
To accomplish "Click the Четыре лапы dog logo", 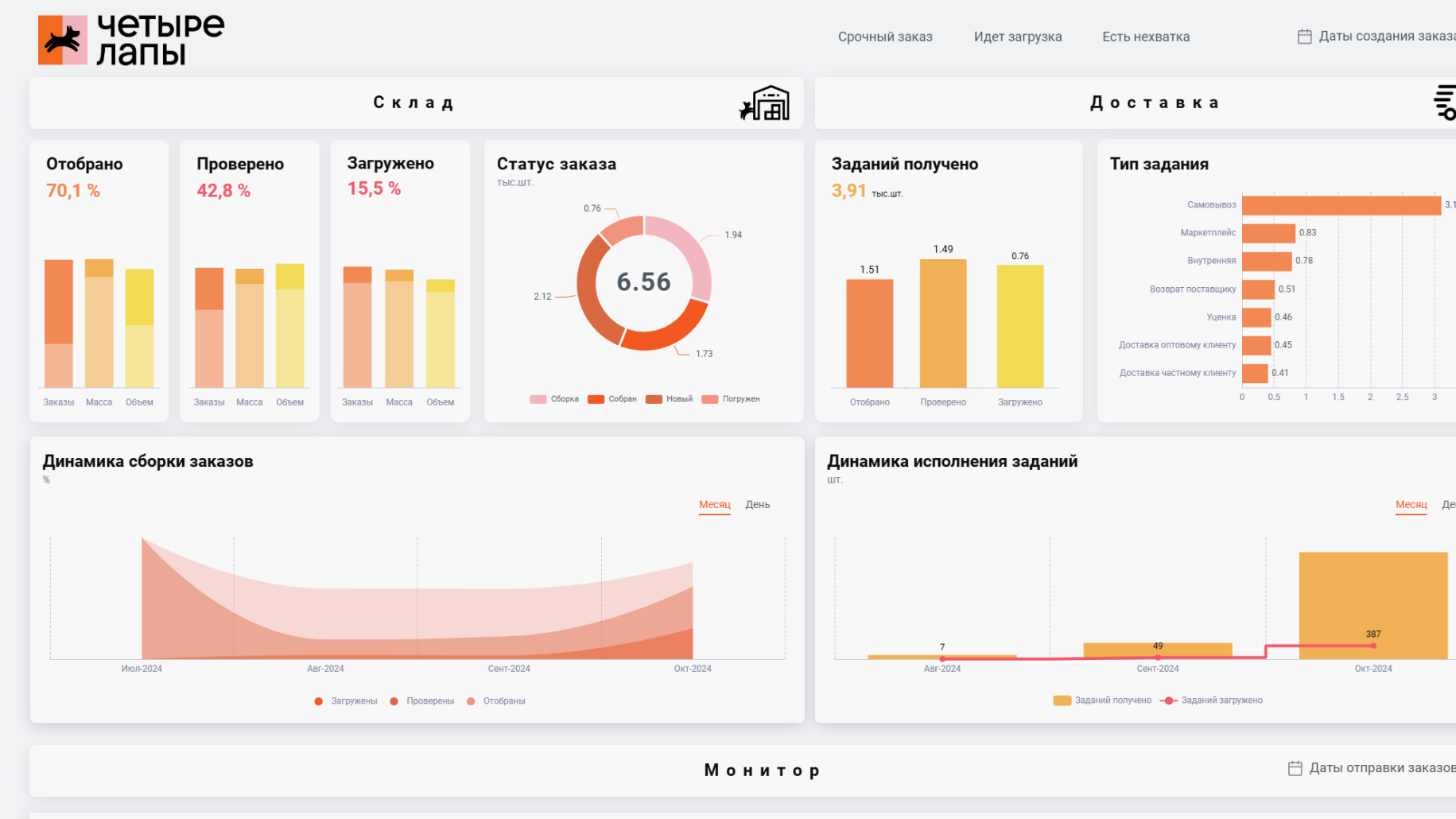I will [x=63, y=40].
